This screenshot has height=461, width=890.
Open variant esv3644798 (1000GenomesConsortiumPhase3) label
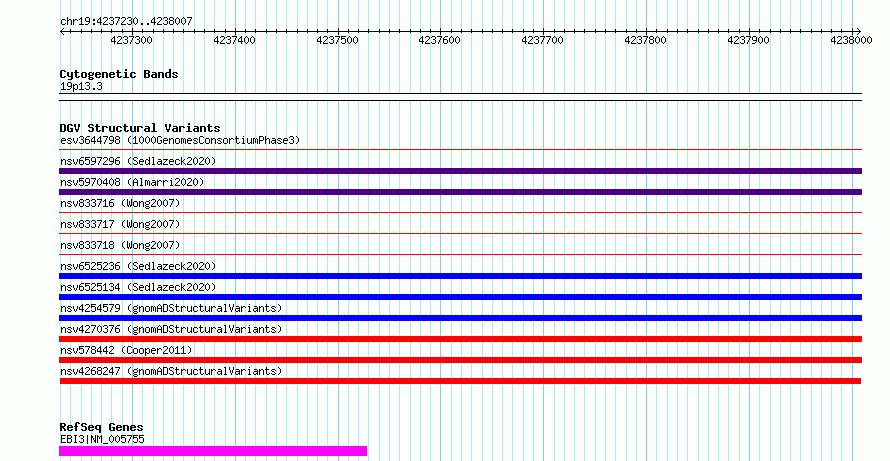(180, 140)
